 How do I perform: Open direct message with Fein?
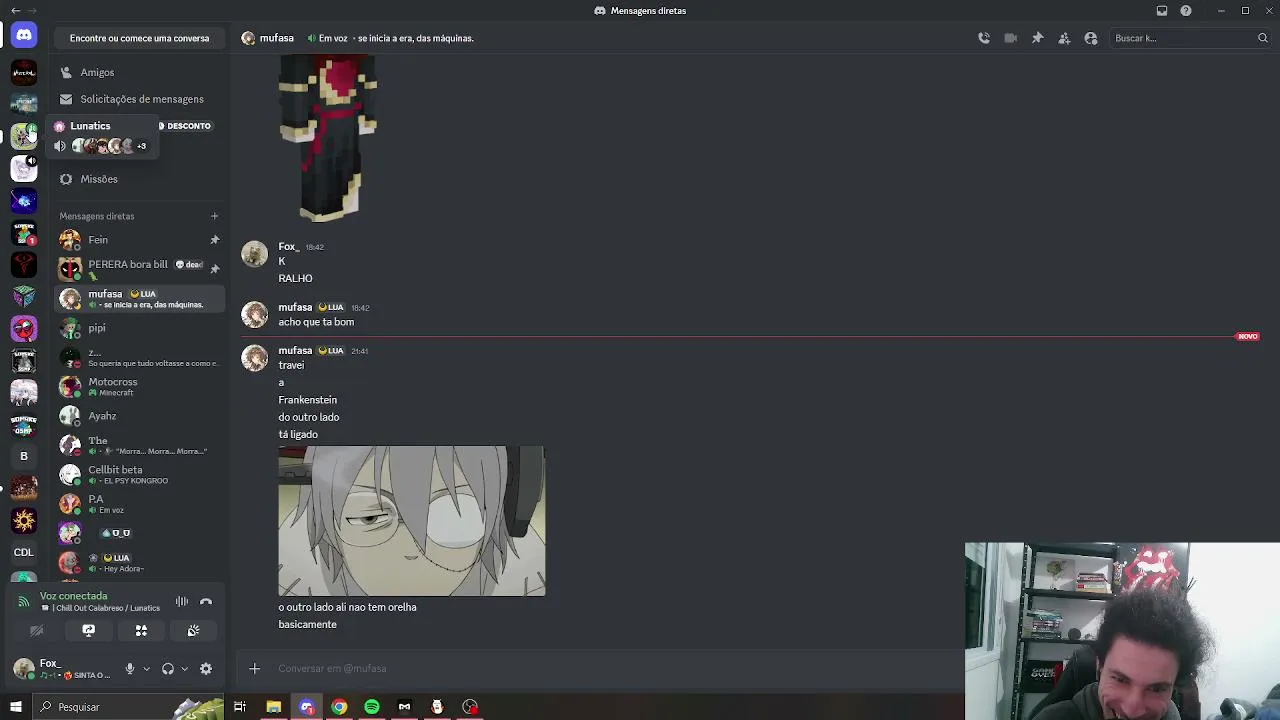[139, 240]
